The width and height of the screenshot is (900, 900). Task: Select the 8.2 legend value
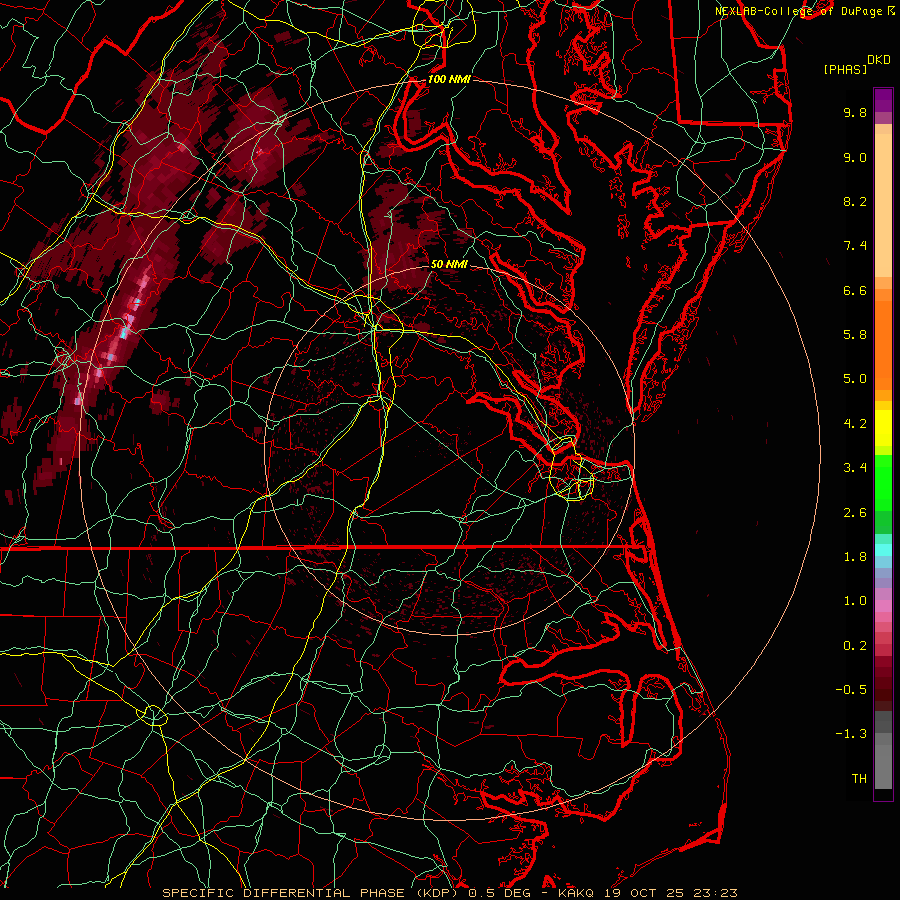(855, 201)
